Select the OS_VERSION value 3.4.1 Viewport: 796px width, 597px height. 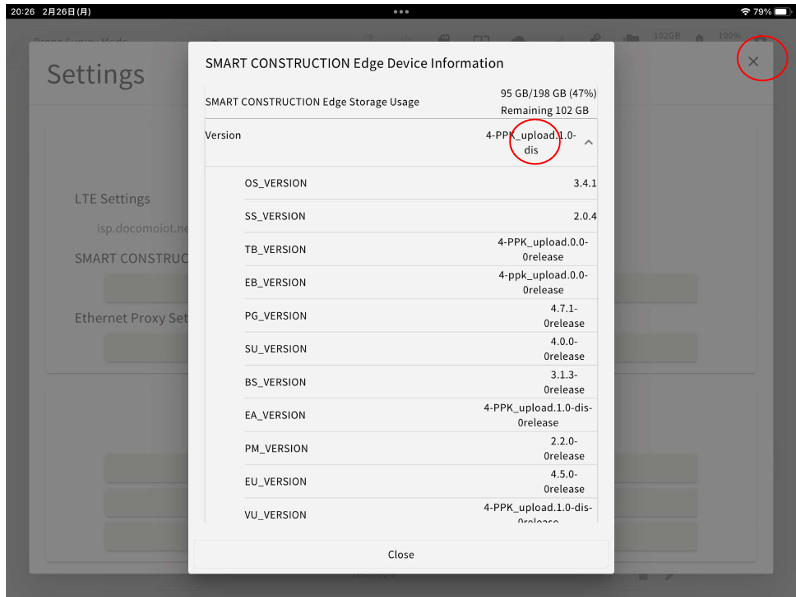pyautogui.click(x=585, y=183)
